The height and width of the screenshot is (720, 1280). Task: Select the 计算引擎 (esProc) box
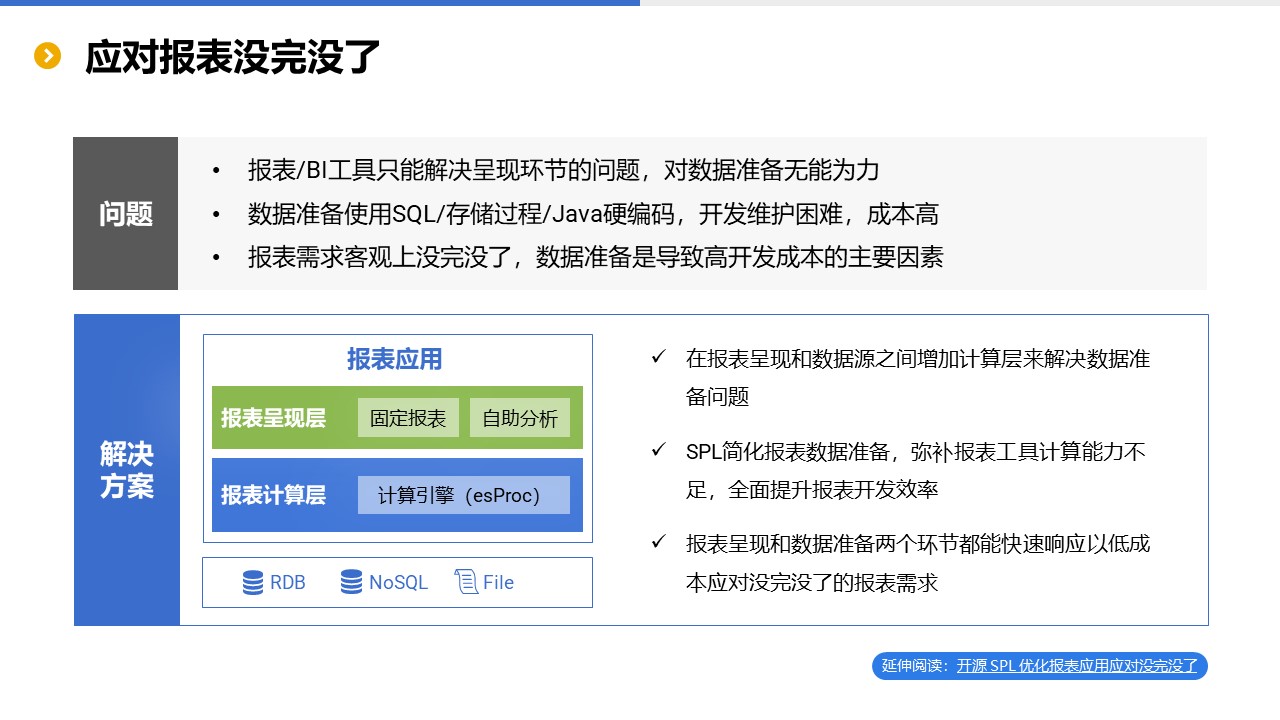point(464,495)
